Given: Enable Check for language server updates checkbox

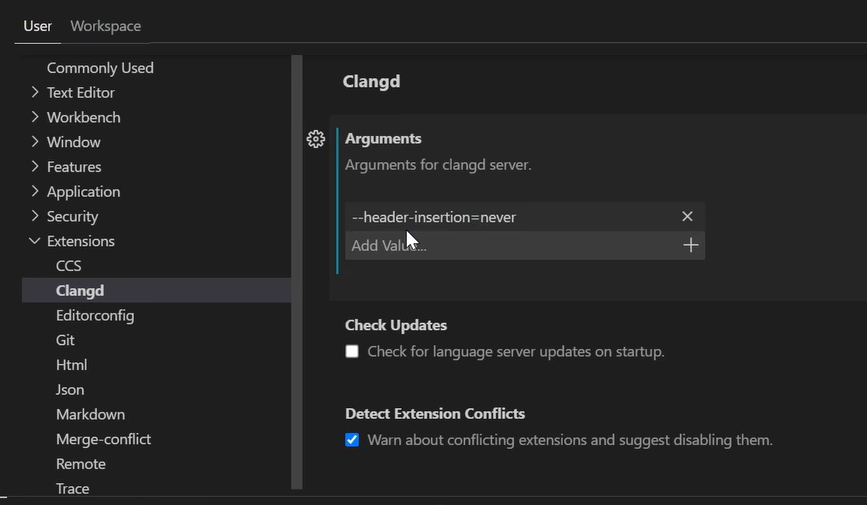Looking at the screenshot, I should tap(352, 352).
